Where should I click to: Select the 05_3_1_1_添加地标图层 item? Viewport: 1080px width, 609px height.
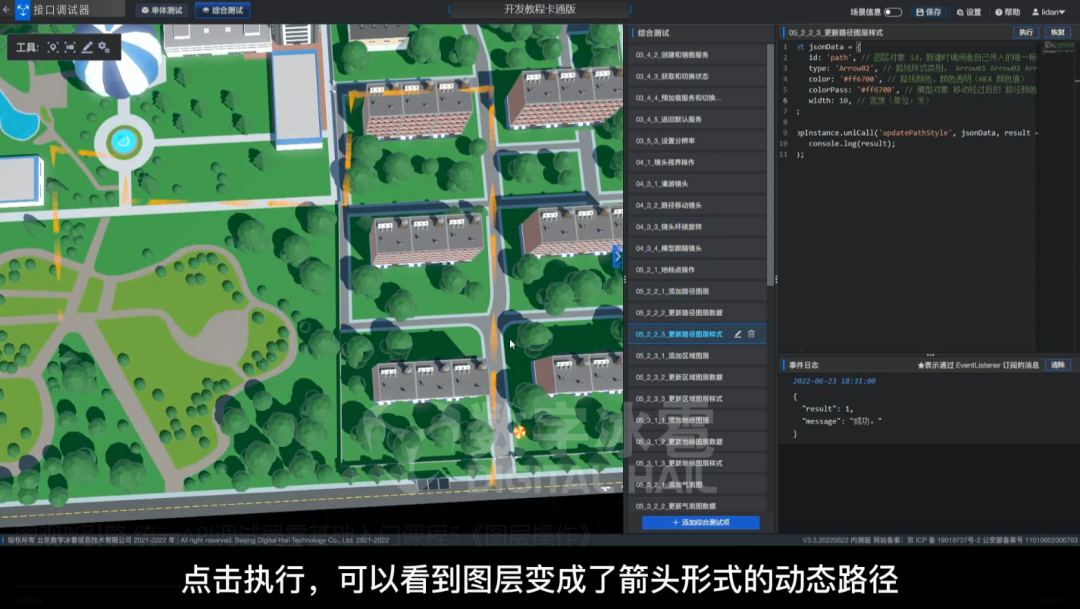coord(696,420)
